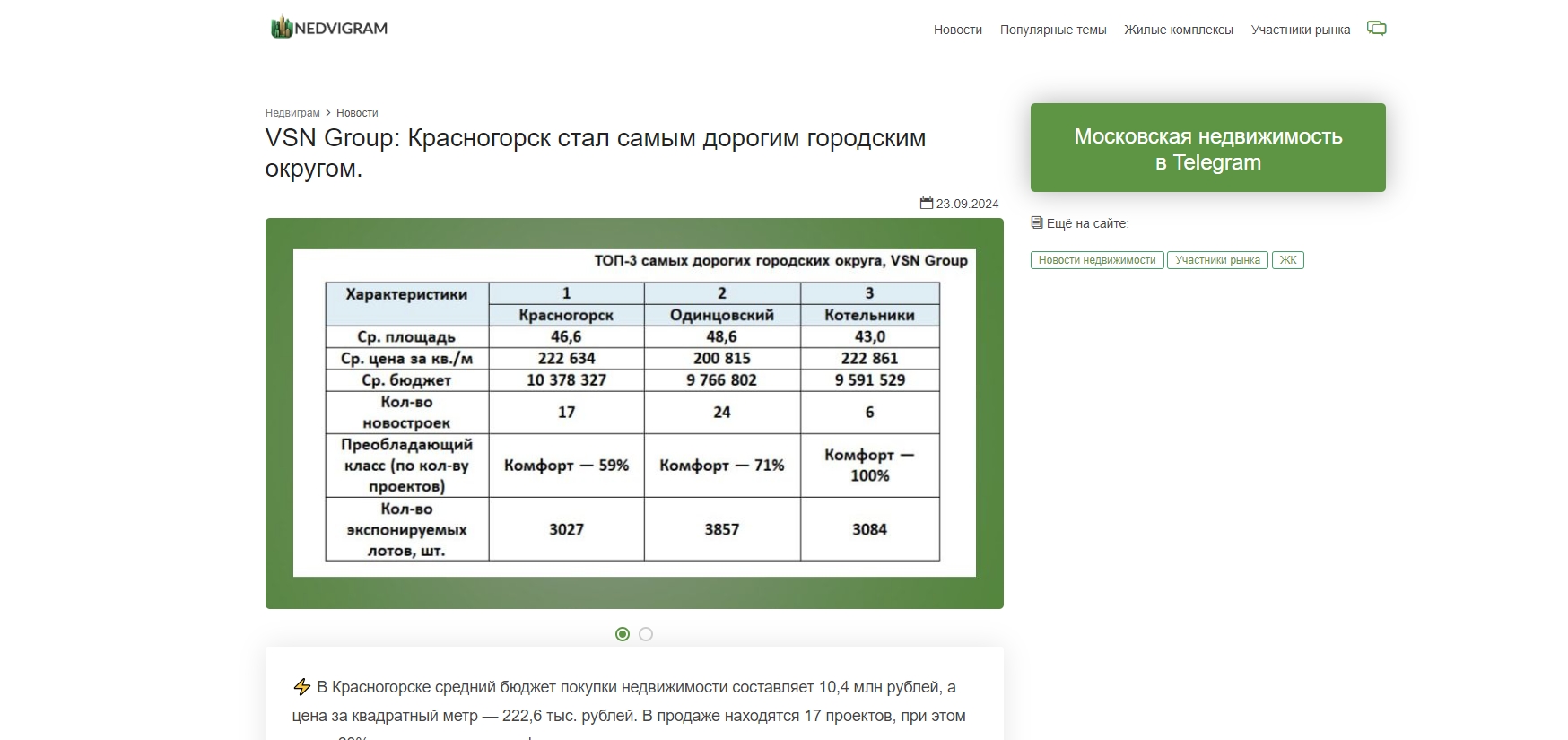This screenshot has height=740, width=1568.
Task: Open the Участники рынка sidebar tag
Action: point(1217,260)
